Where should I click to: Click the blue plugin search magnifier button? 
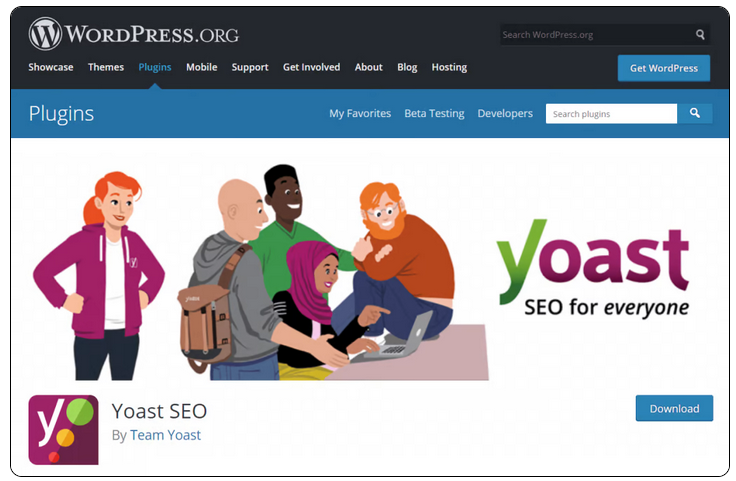695,114
